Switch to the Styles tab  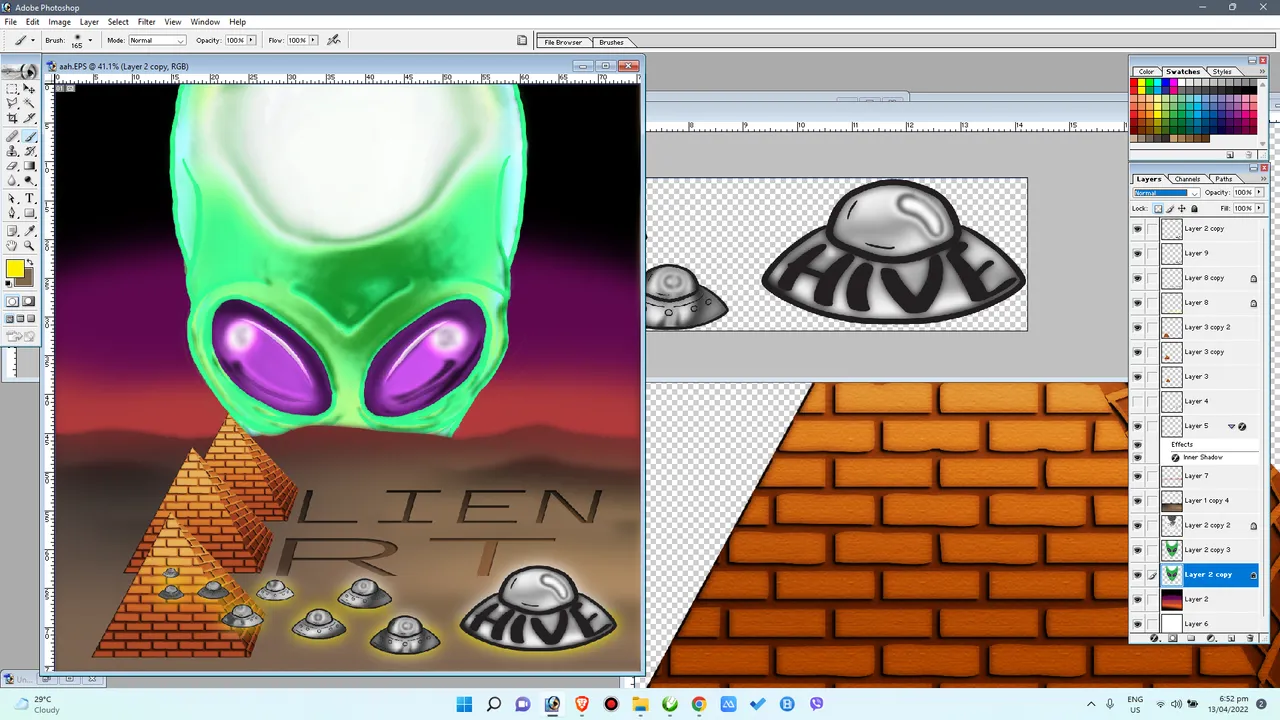tap(1222, 72)
